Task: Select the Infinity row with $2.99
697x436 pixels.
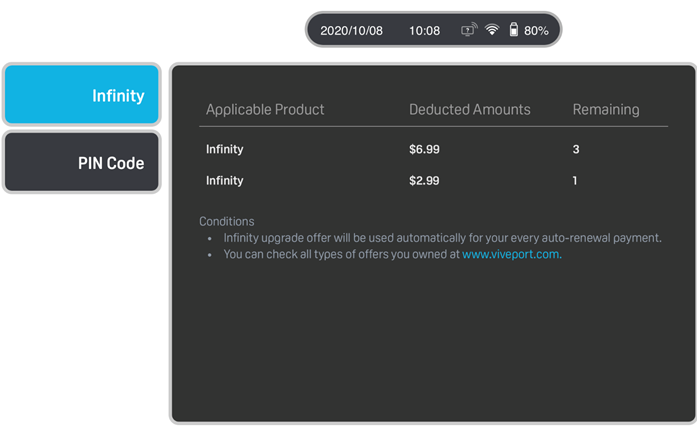Action: [x=433, y=180]
